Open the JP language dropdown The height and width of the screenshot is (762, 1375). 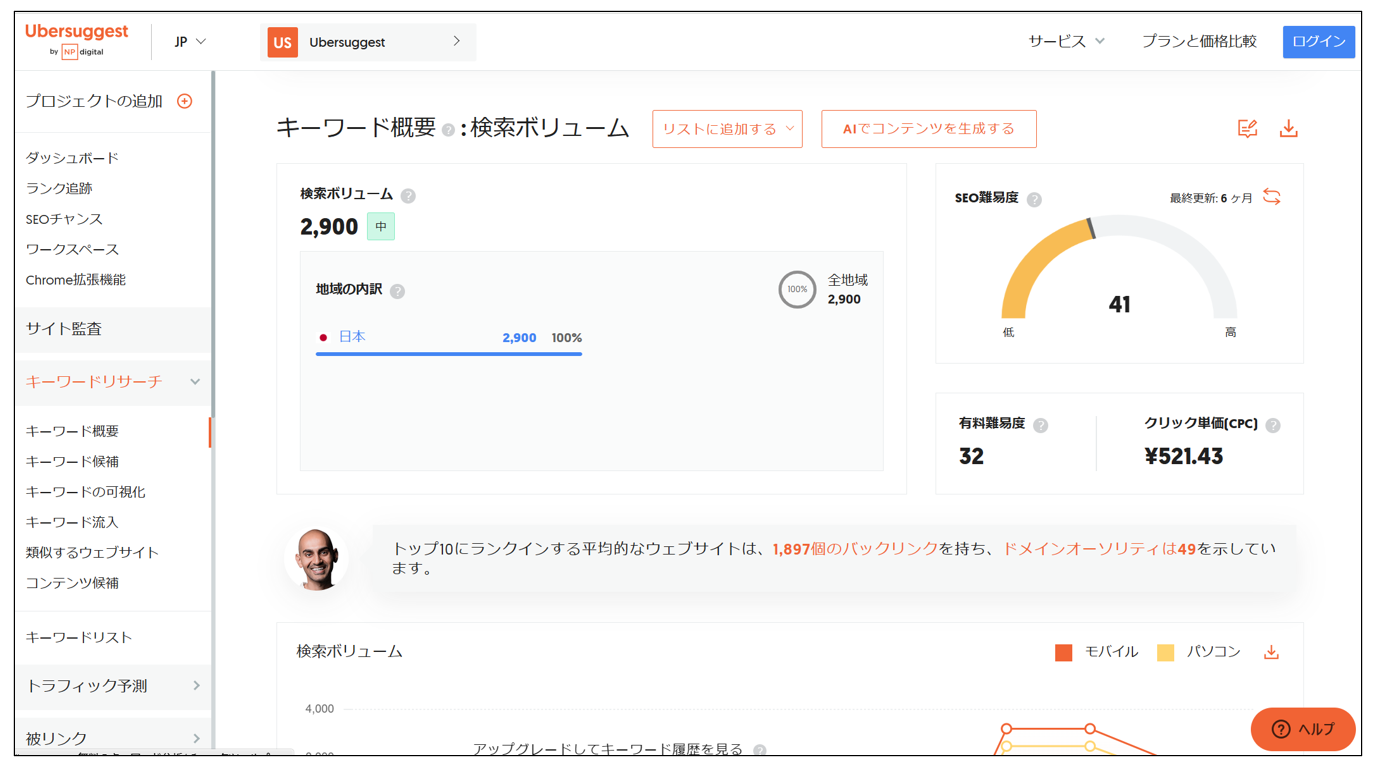[x=190, y=42]
